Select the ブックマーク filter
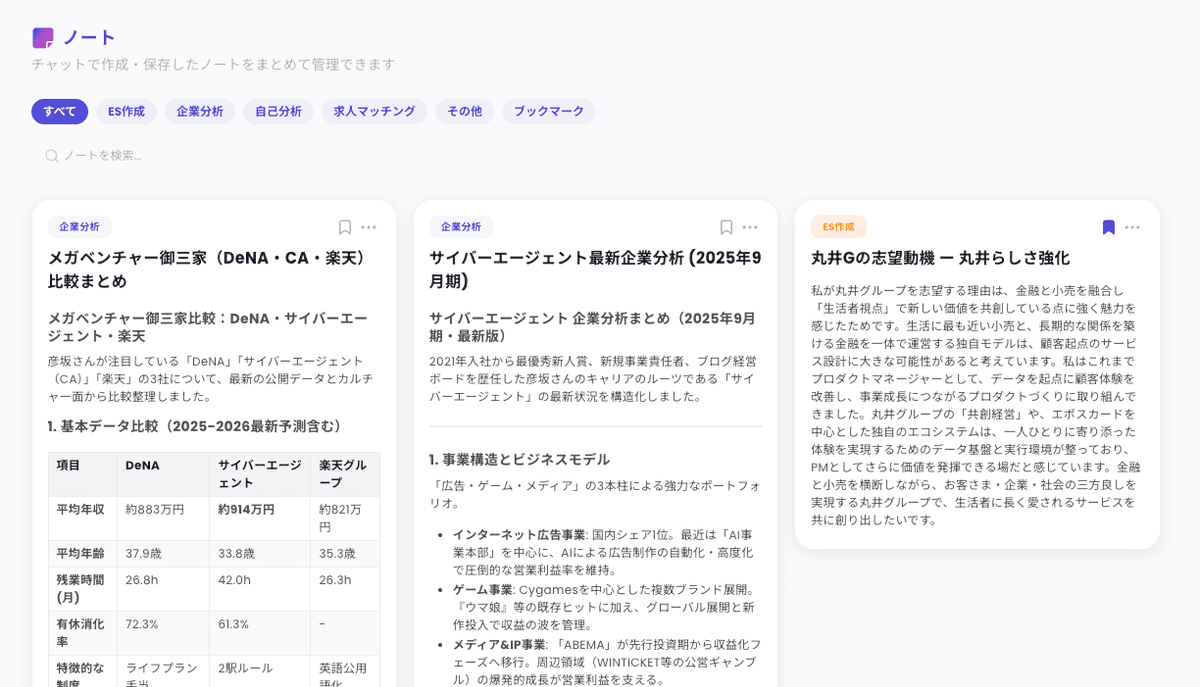The width and height of the screenshot is (1200, 687). pos(548,111)
